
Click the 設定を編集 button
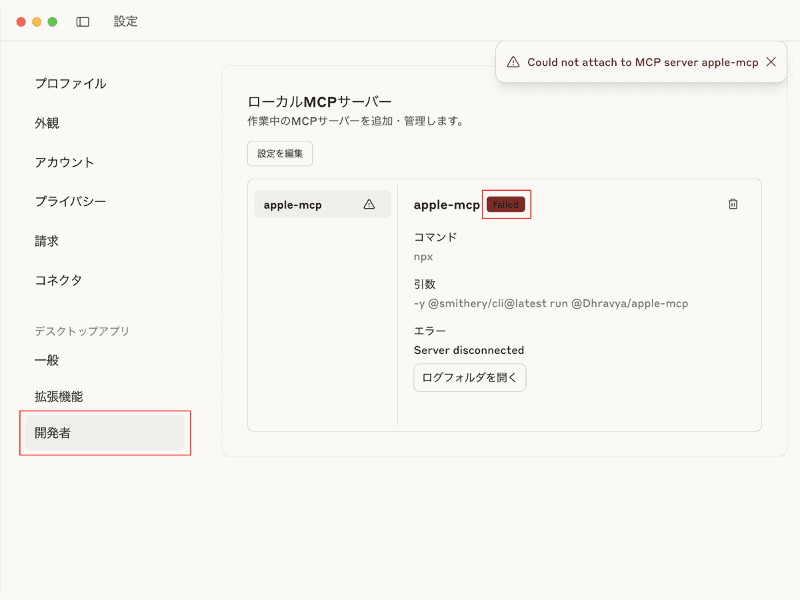click(279, 153)
